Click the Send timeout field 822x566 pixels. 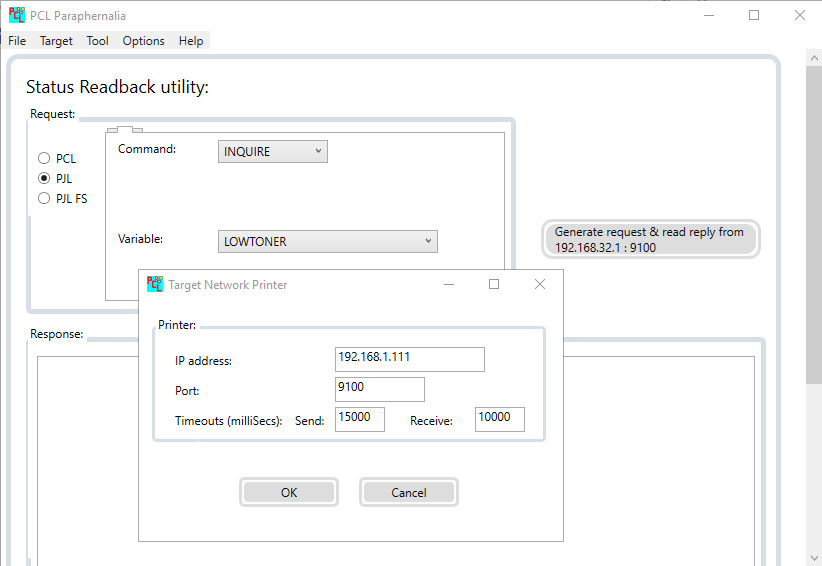coord(360,419)
